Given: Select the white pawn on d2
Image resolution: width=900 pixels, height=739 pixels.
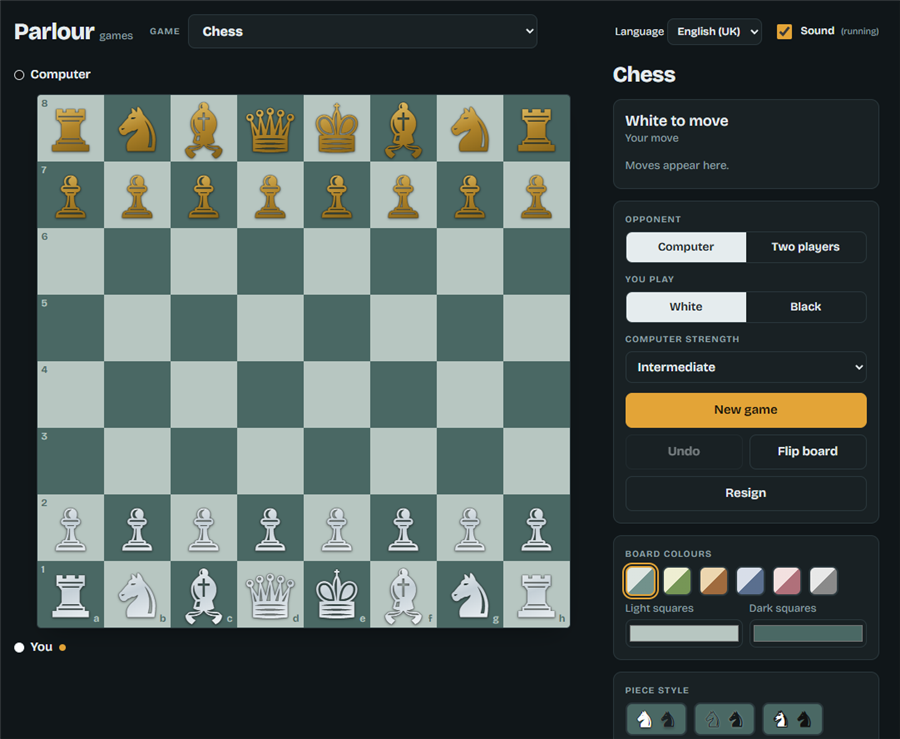Looking at the screenshot, I should [x=270, y=528].
